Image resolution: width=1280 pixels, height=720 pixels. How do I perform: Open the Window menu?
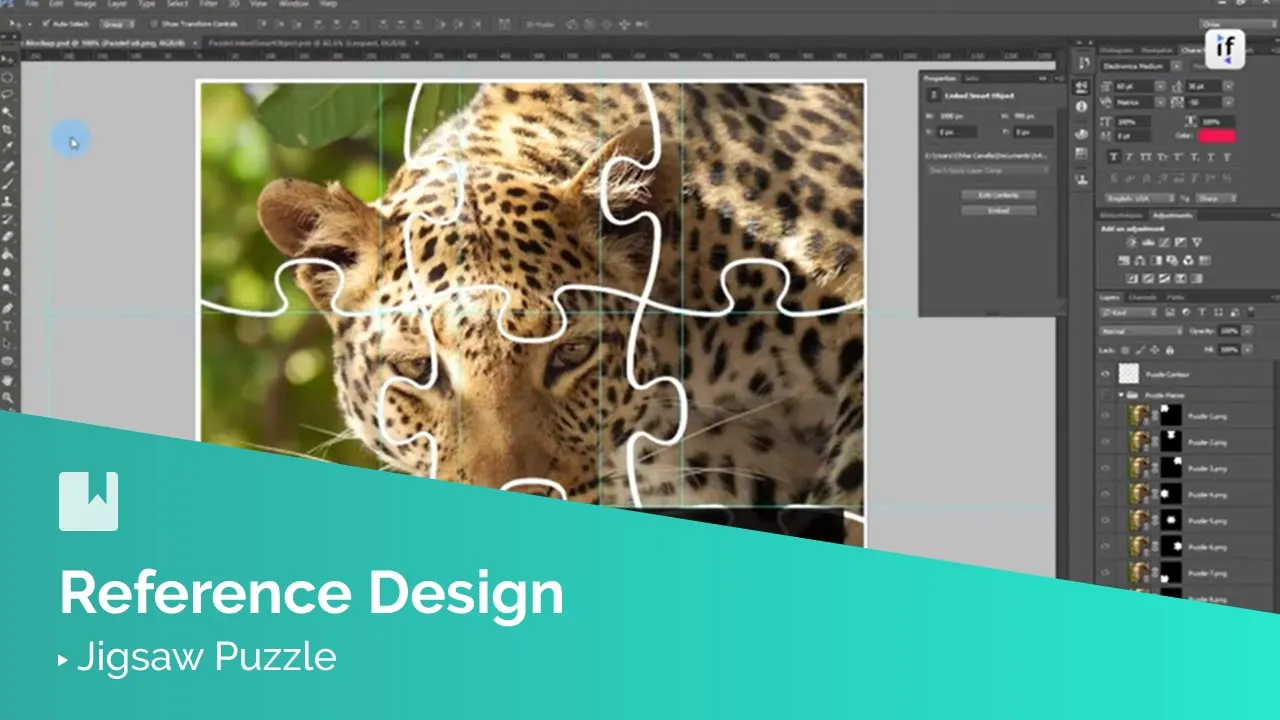(x=294, y=4)
